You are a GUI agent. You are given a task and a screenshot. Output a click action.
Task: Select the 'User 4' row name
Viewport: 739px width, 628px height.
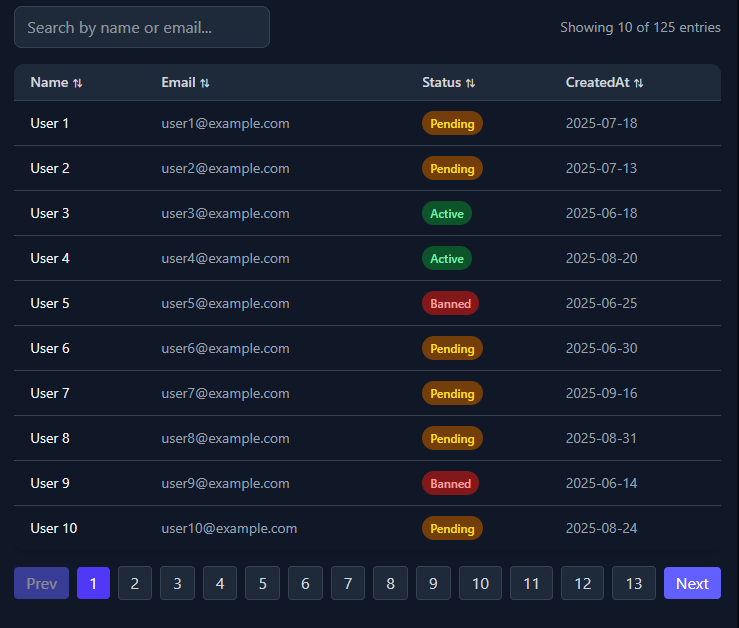click(50, 258)
